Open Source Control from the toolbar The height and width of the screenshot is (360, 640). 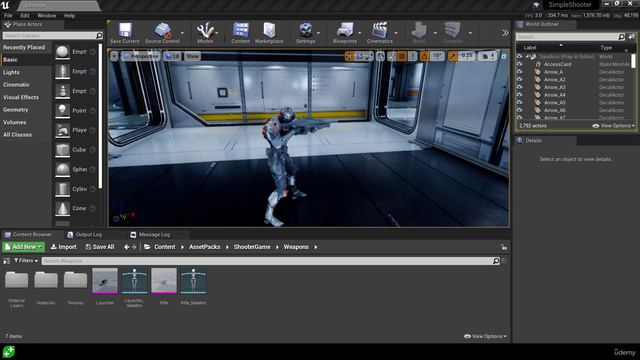pyautogui.click(x=162, y=33)
